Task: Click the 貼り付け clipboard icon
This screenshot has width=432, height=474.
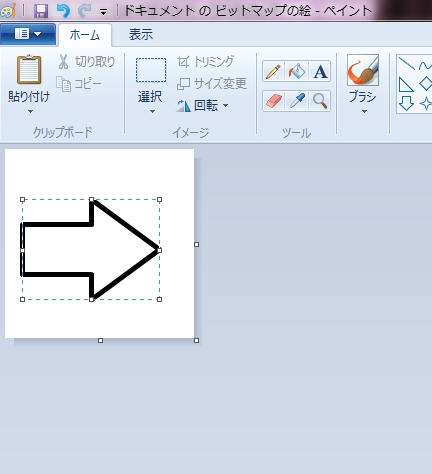Action: (x=29, y=69)
